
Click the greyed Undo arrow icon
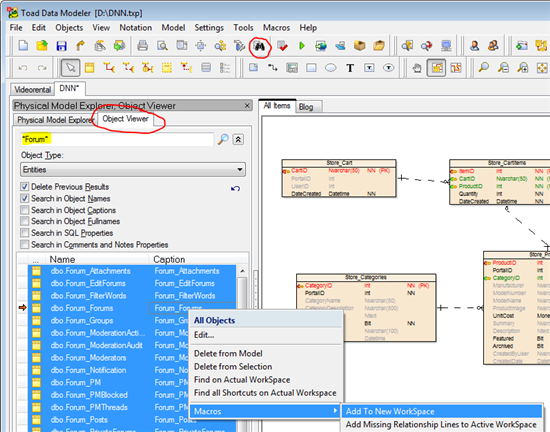tap(23, 68)
